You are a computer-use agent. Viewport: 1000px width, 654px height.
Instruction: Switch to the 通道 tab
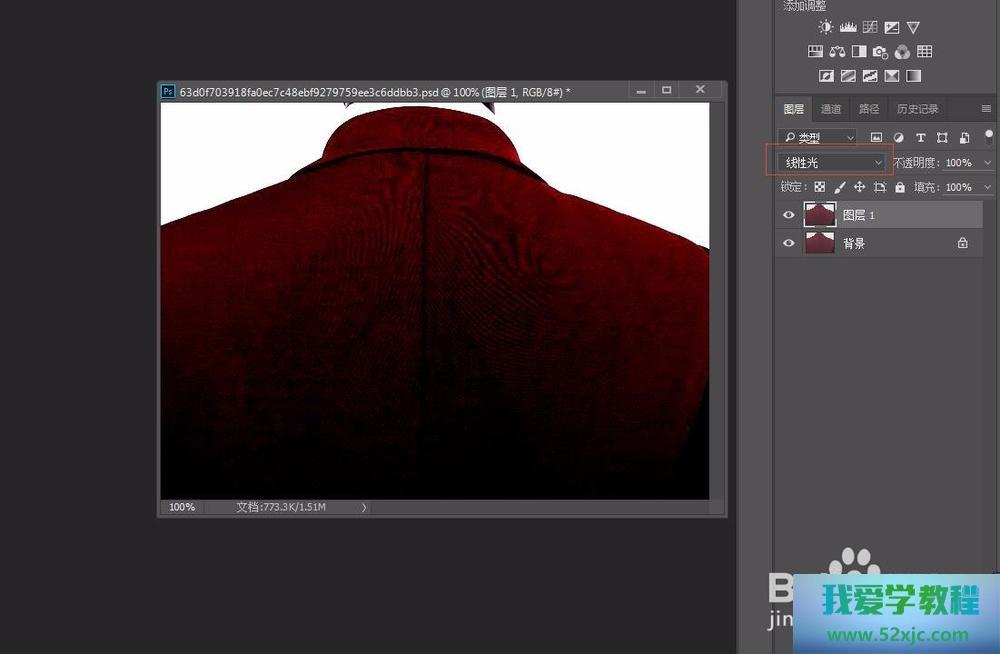[831, 109]
